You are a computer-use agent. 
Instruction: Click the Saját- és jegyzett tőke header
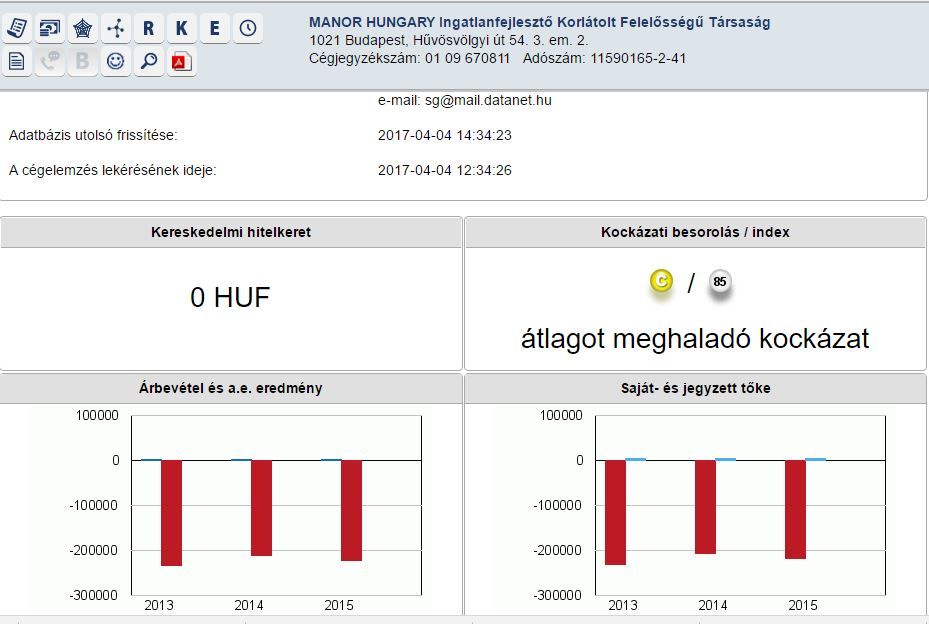point(695,388)
